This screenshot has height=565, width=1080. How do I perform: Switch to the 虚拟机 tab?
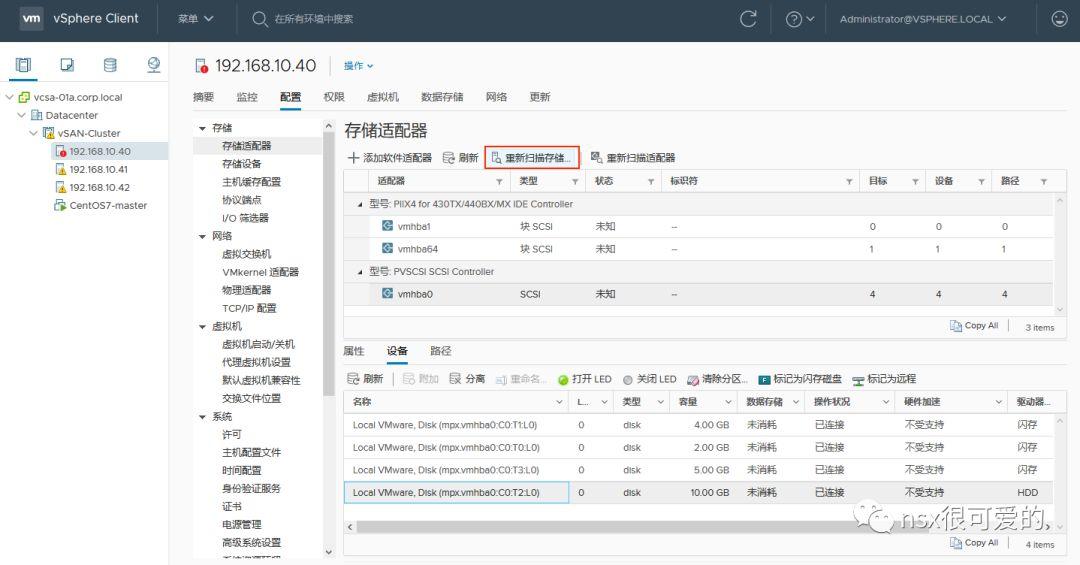point(383,97)
